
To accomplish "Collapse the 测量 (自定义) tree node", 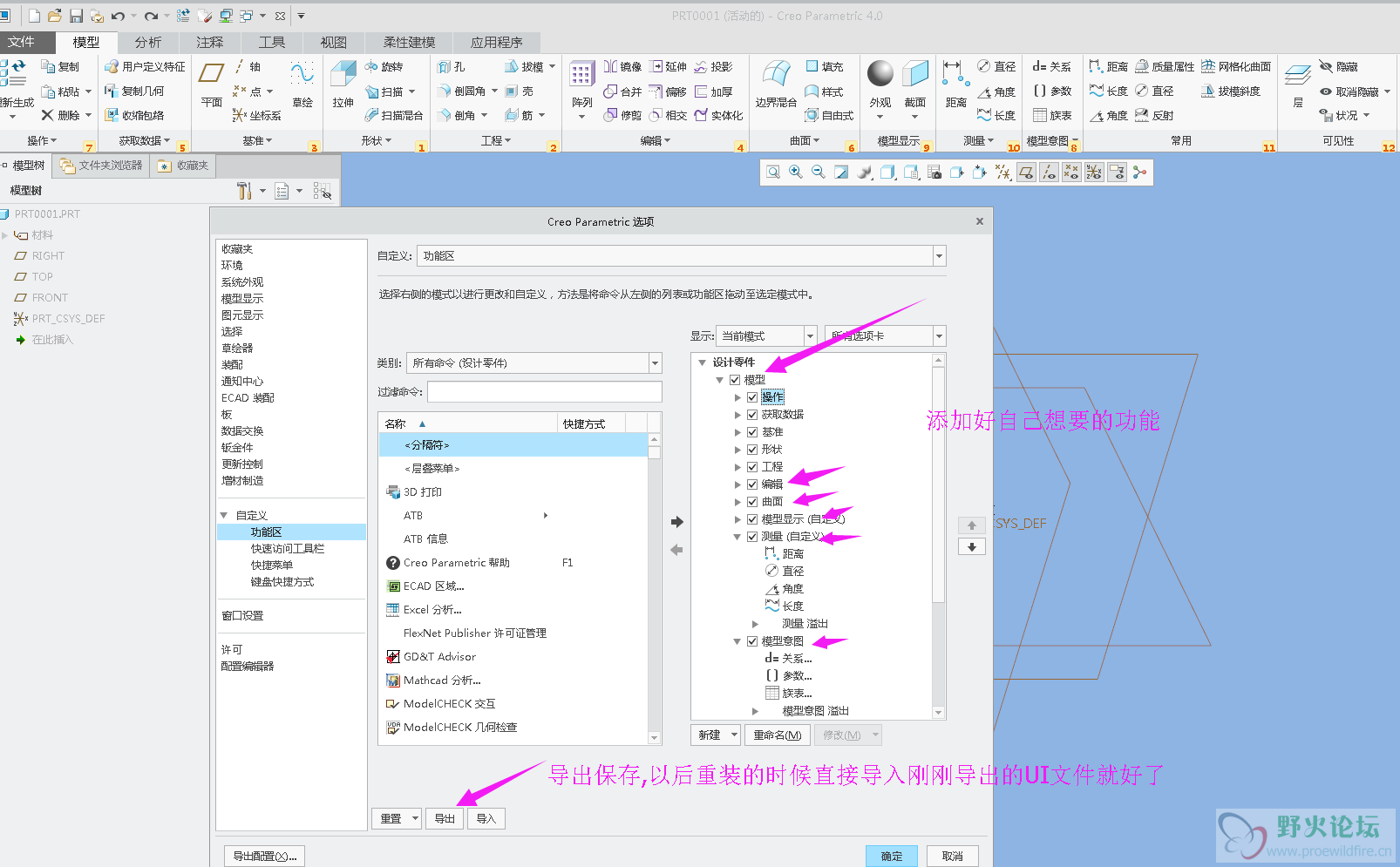I will tap(737, 537).
